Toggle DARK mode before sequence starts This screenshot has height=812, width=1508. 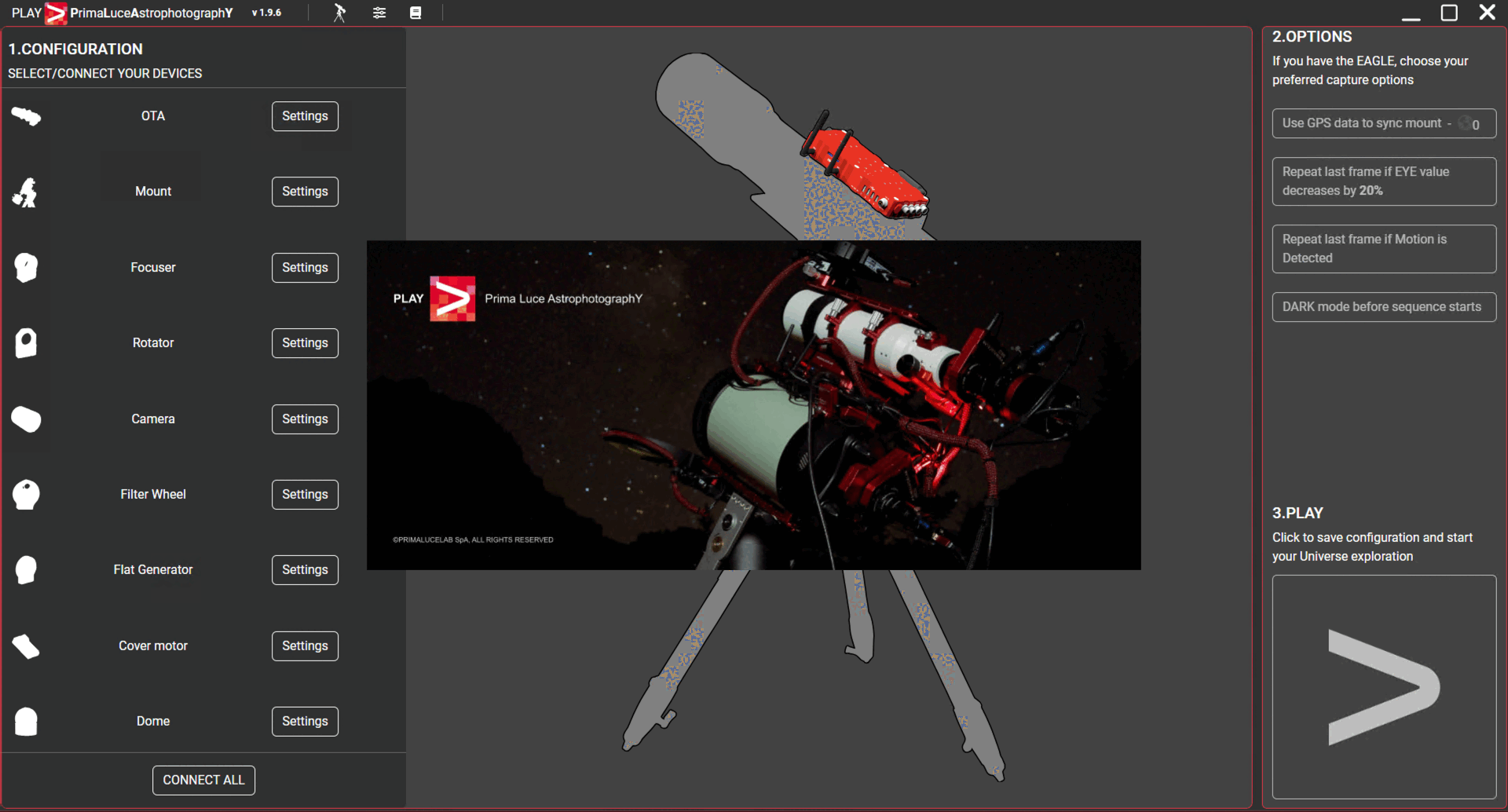[x=1384, y=307]
